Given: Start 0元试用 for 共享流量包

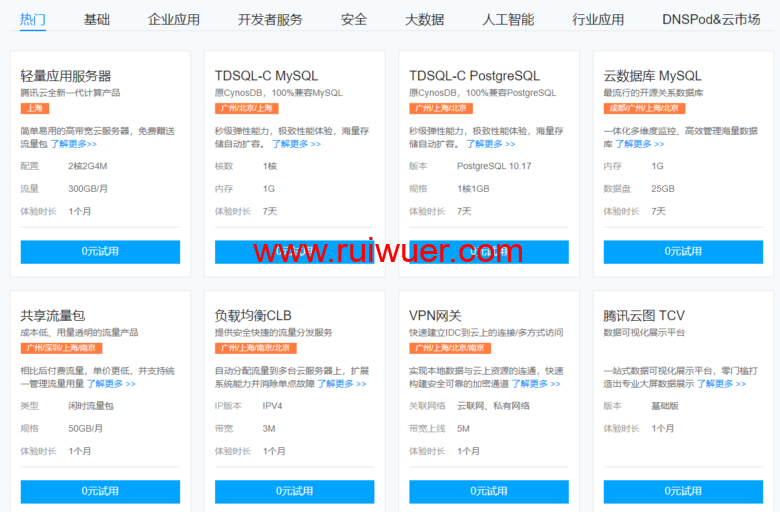Looking at the screenshot, I should coord(100,491).
